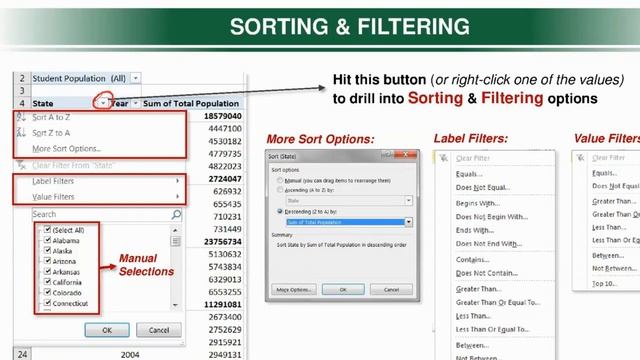
Task: Select the cell with value 11291081
Action: pos(223,304)
